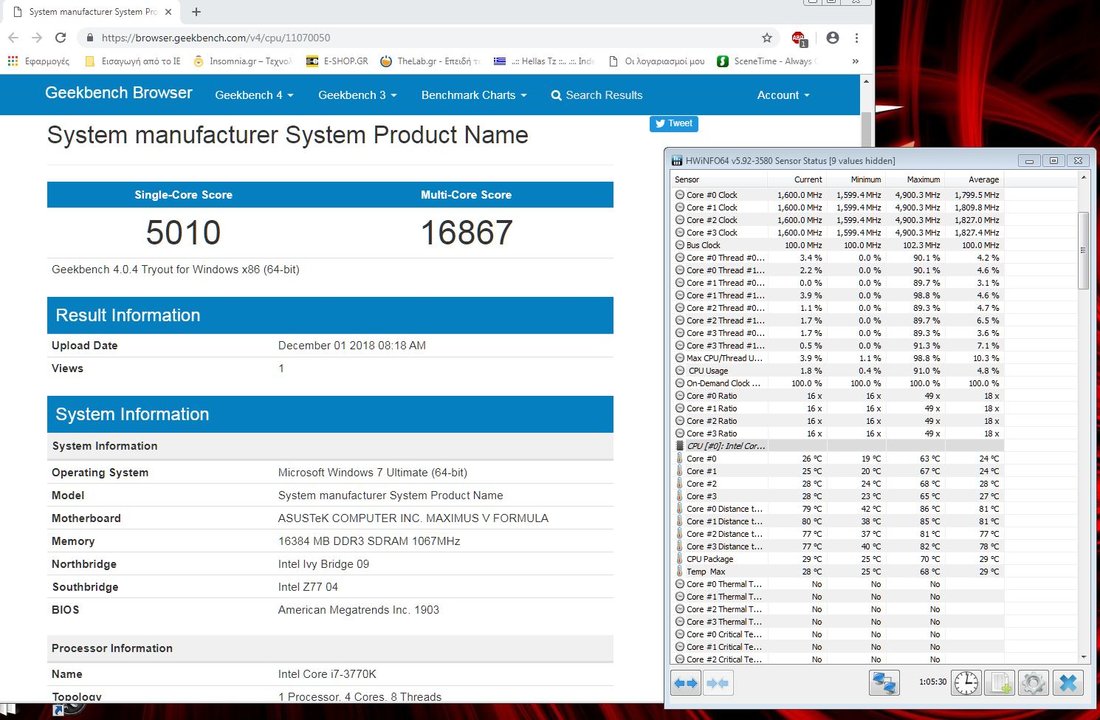Click the HWiNFO sensor list scrollbar thumb
Viewport: 1100px width, 720px height.
click(x=1084, y=250)
